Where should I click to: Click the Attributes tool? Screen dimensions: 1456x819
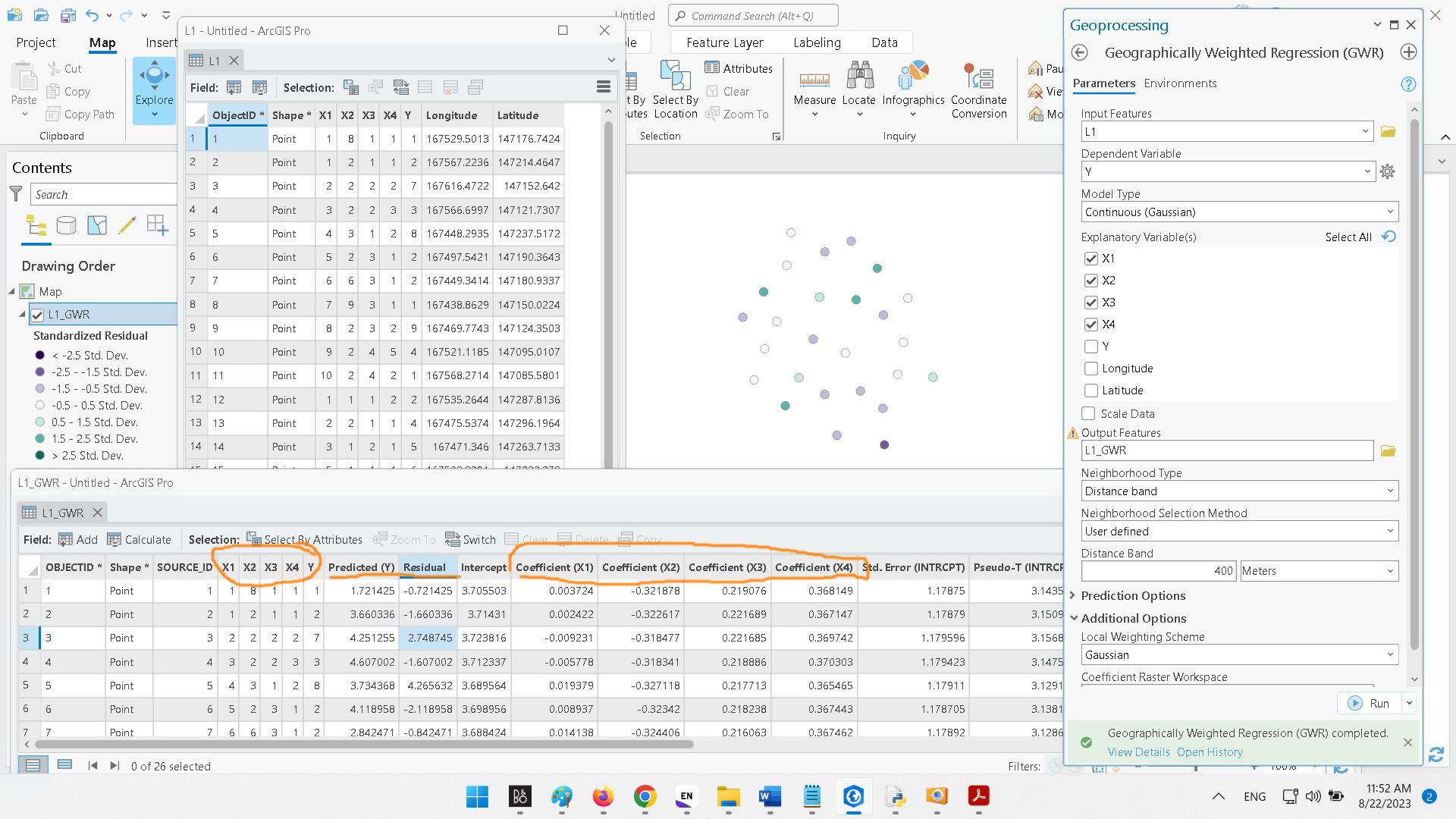[x=739, y=68]
